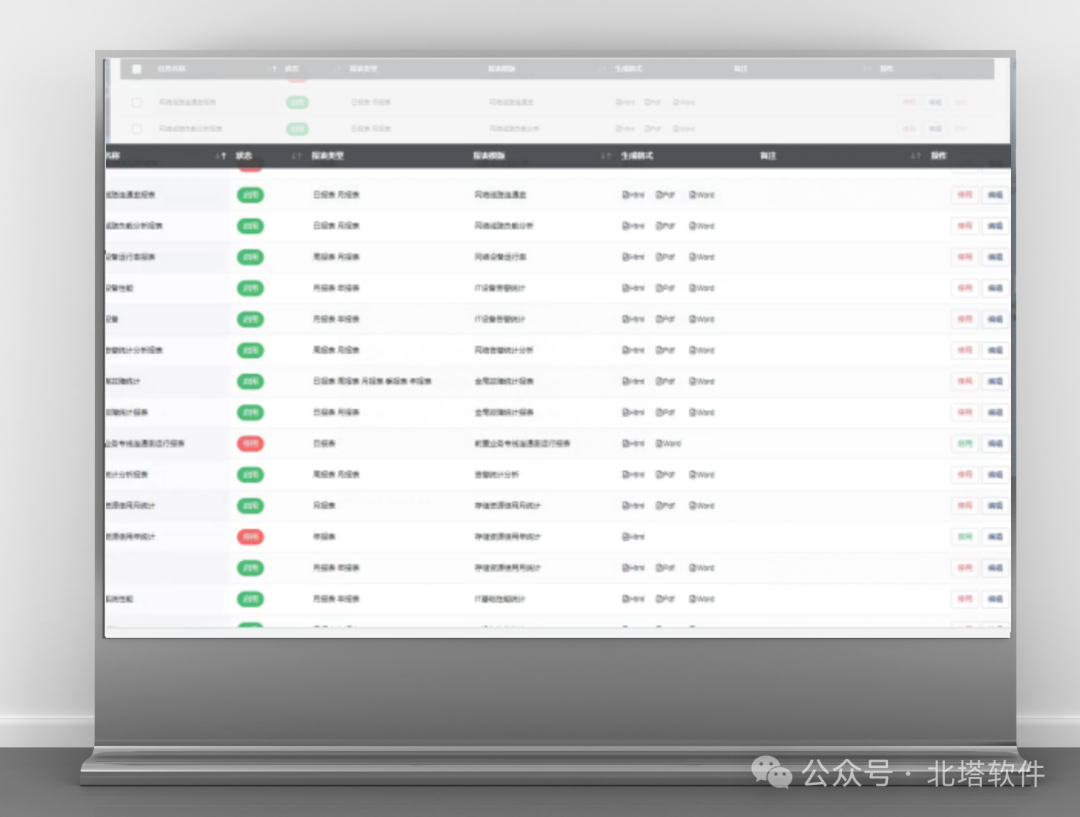Open Html format in the red-status 年报表 row

633,537
